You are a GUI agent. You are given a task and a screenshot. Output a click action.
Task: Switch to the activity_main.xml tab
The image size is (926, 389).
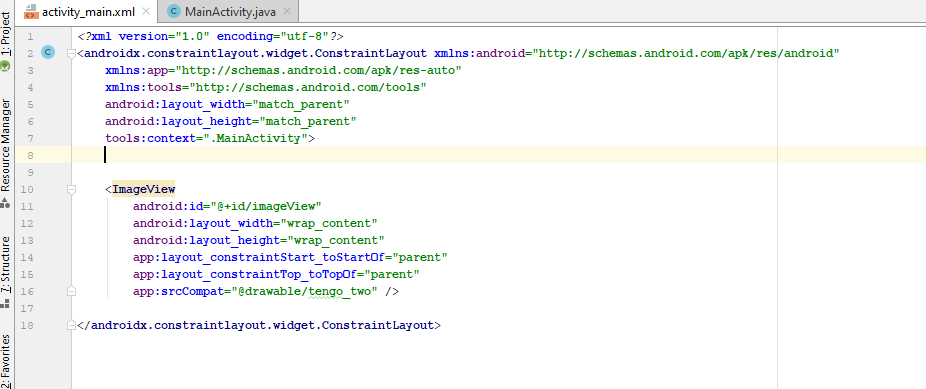click(88, 11)
